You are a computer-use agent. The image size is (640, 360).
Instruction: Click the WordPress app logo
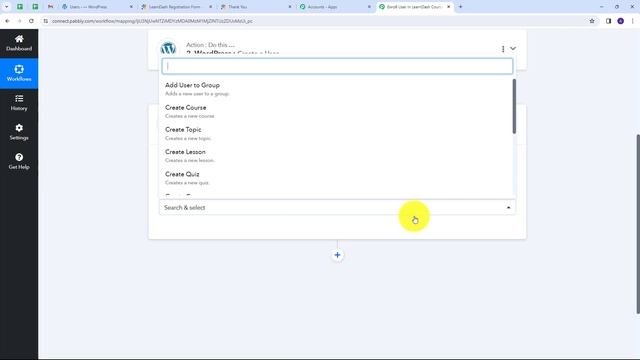click(168, 49)
